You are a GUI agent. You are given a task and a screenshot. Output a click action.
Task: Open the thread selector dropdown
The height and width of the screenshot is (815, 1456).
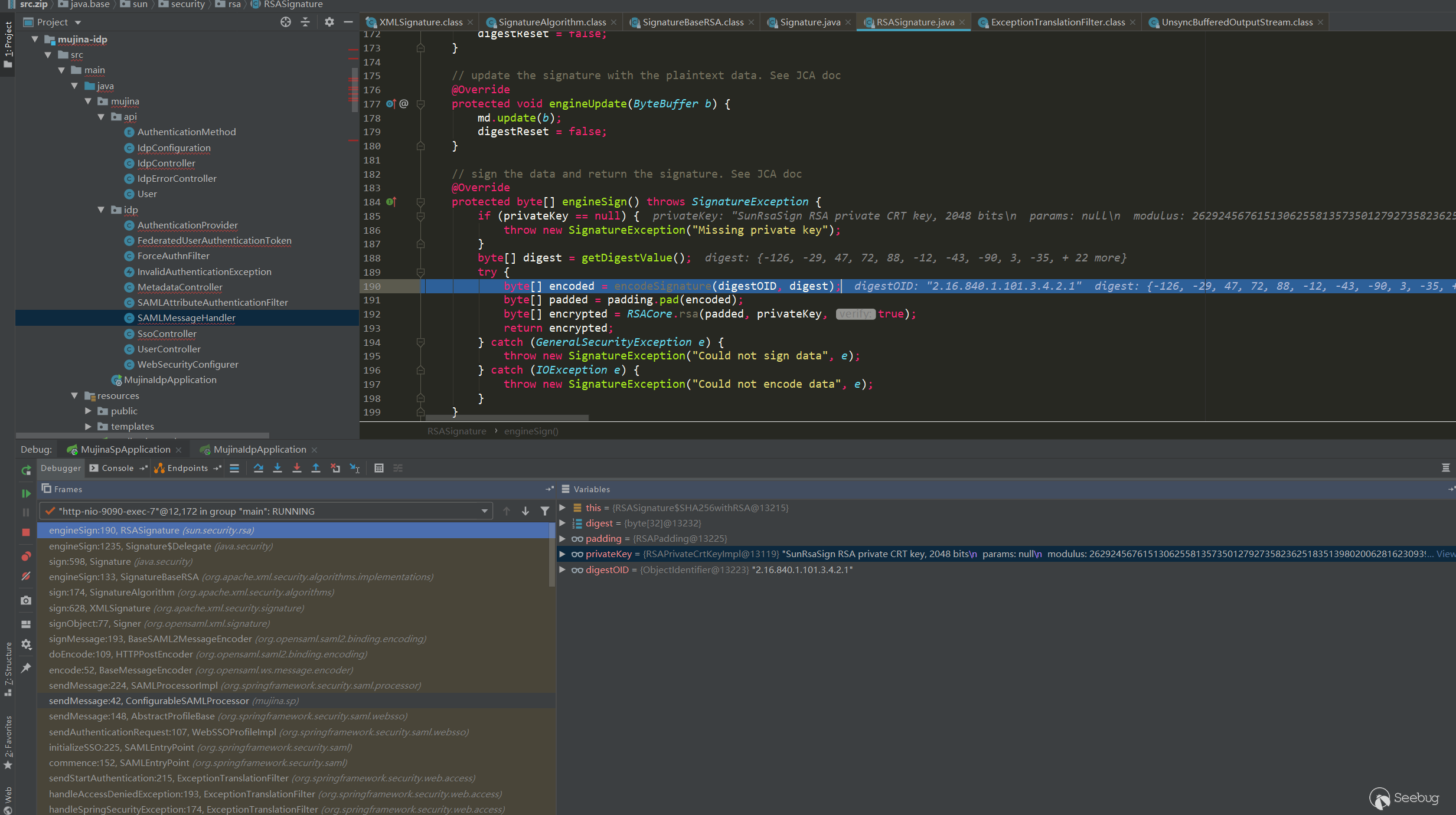click(484, 511)
